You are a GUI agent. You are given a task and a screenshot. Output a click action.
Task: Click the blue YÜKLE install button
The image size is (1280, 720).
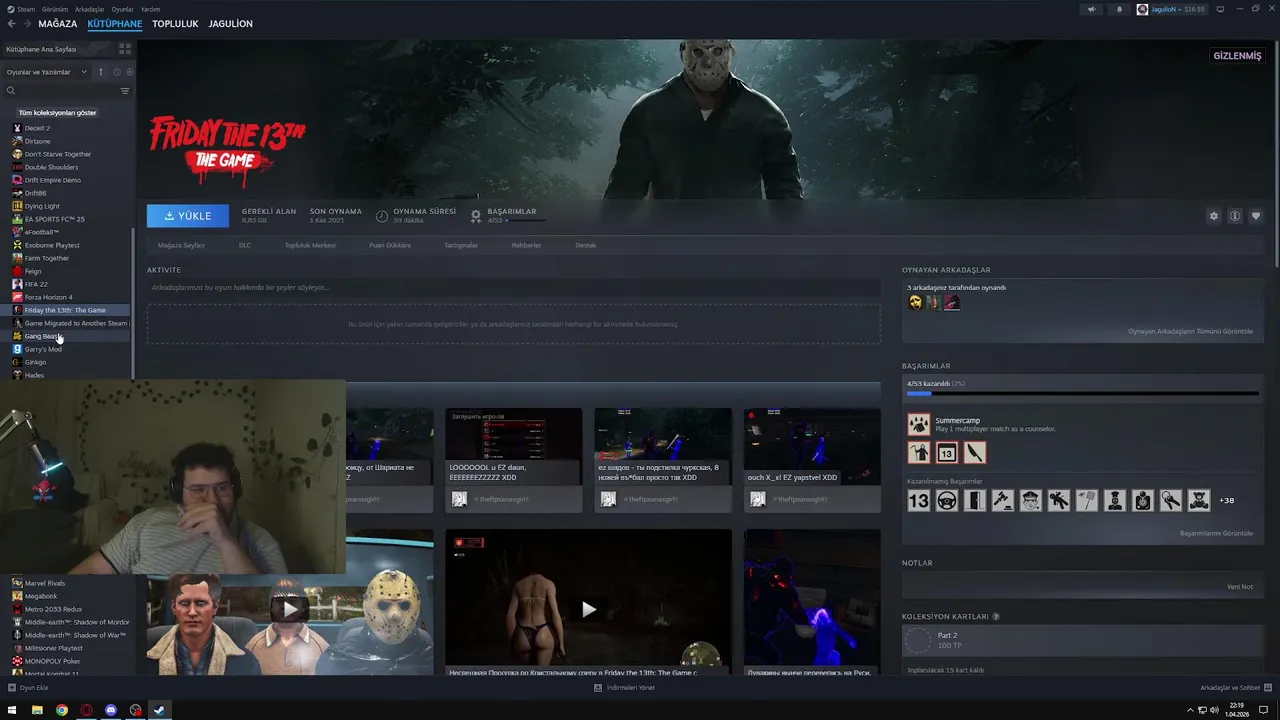(x=188, y=216)
